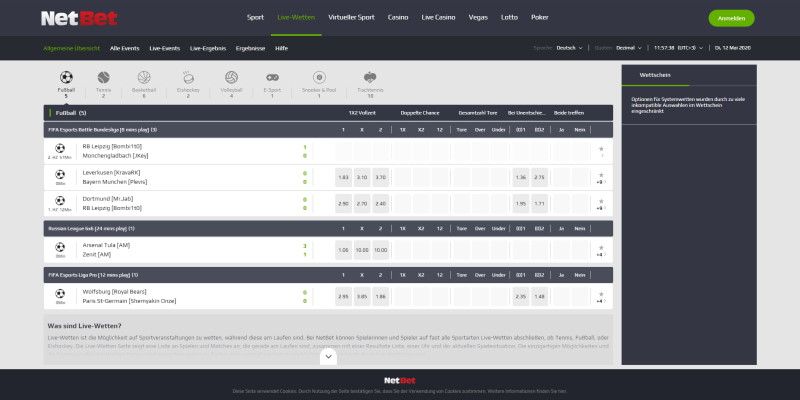
Task: Select the E-Sport gamepad icon
Action: (272, 78)
